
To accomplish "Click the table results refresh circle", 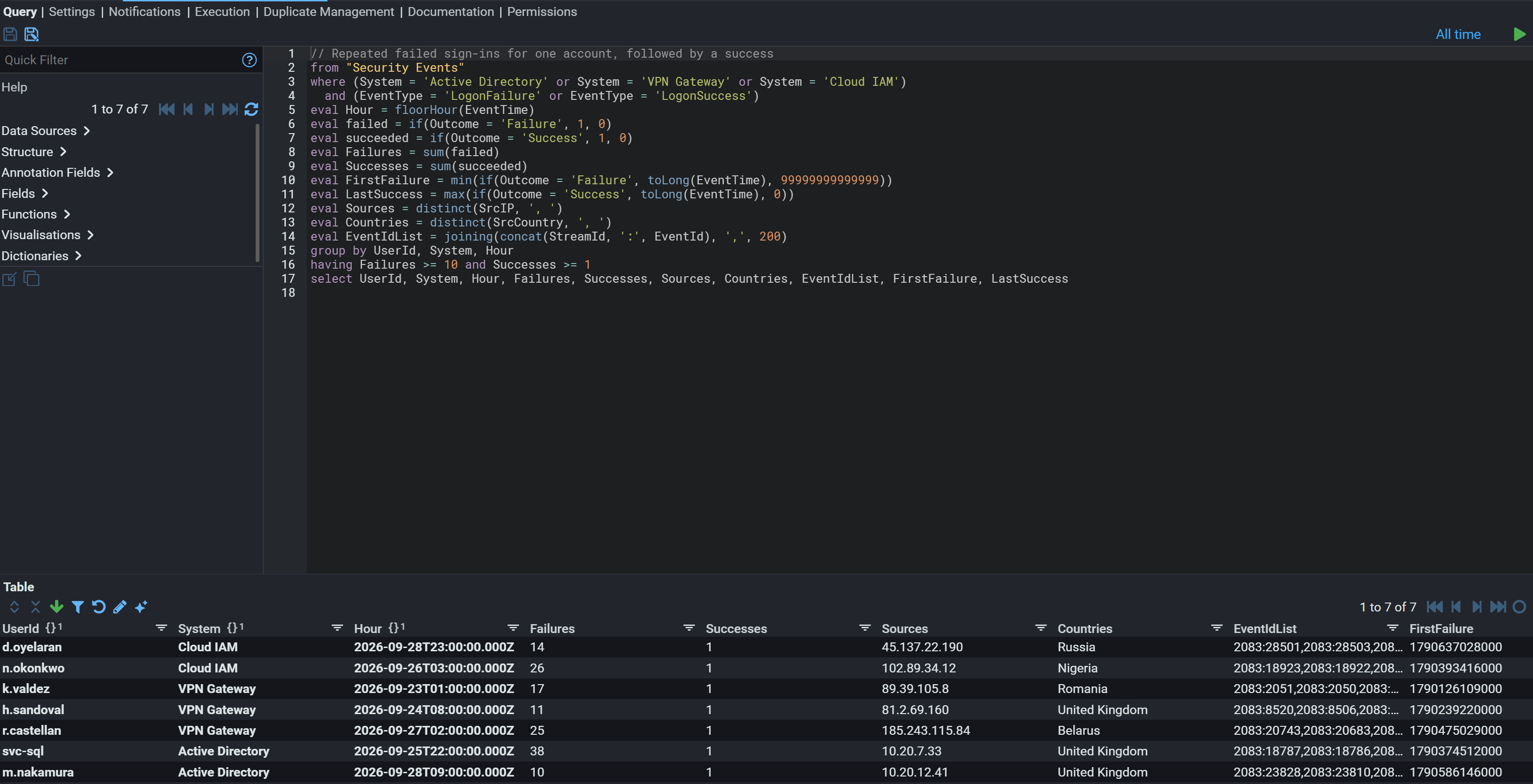I will (x=1519, y=607).
